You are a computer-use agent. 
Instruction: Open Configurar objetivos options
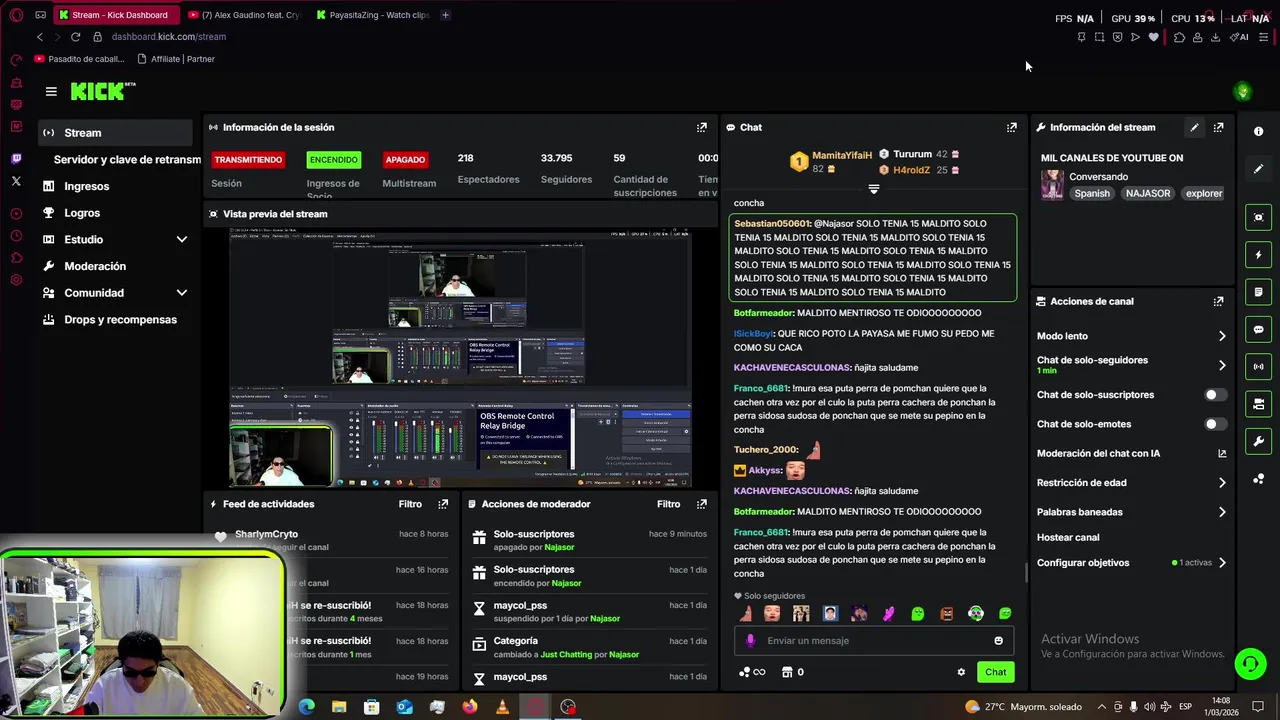pyautogui.click(x=1131, y=563)
